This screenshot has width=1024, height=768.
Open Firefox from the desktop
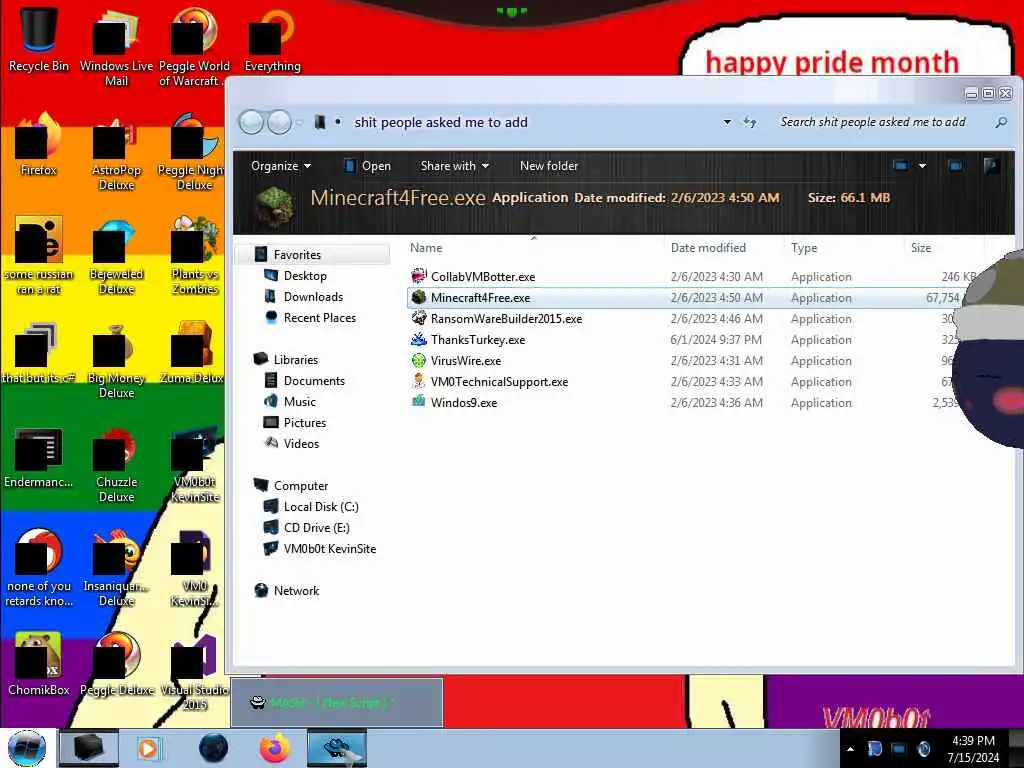coord(39,144)
